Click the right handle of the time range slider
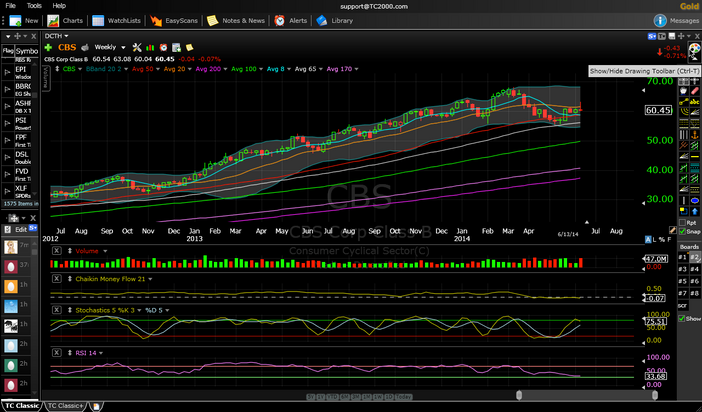Viewport: 702px width, 412px height. [x=655, y=395]
